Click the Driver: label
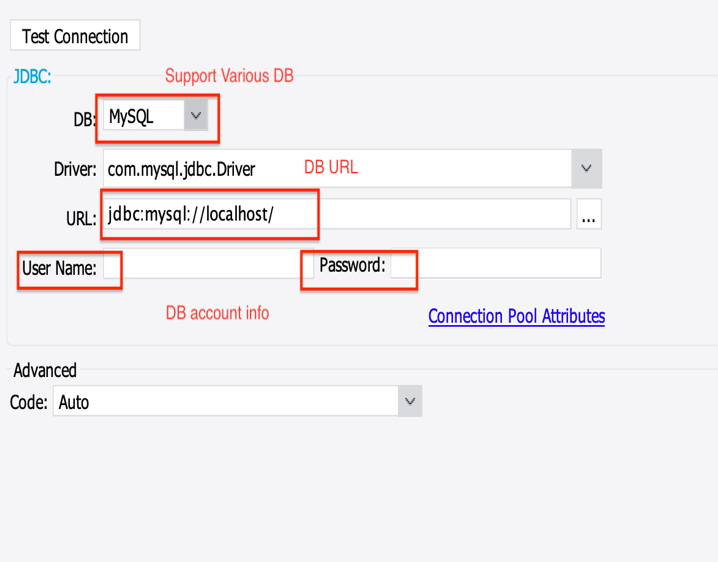The image size is (718, 562). point(75,169)
